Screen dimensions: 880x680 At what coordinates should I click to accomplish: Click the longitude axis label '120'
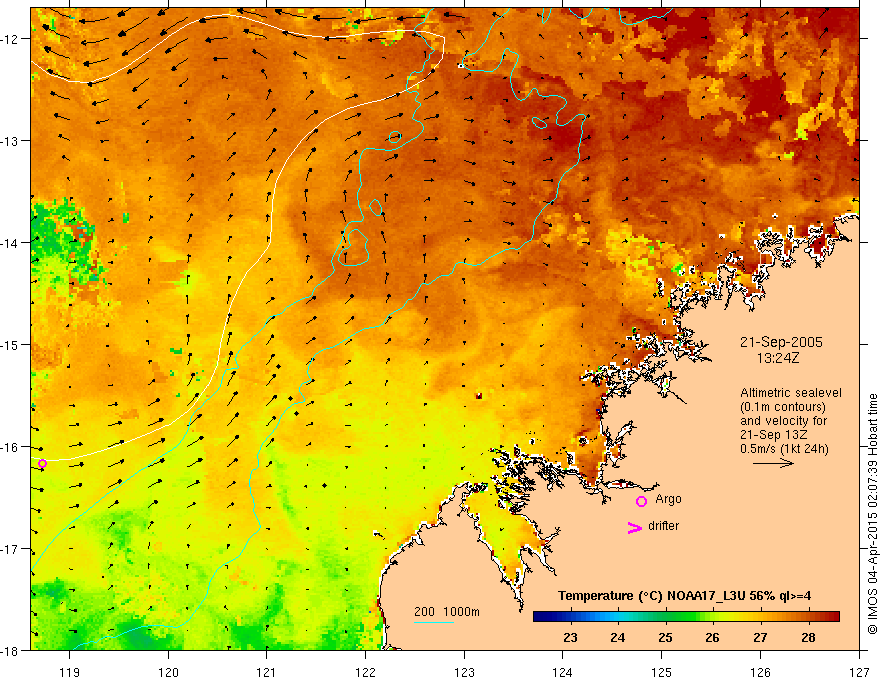168,672
